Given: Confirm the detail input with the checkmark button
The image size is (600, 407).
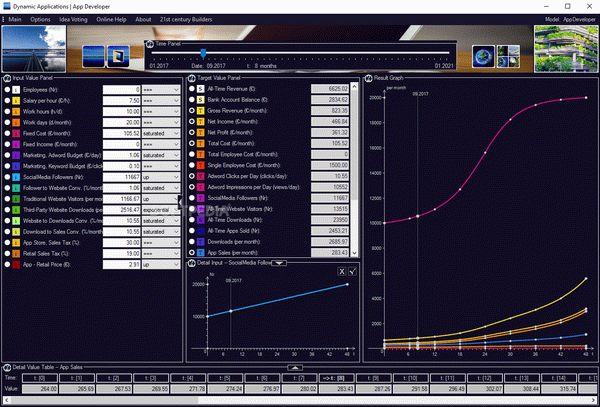Looking at the screenshot, I should coord(352,271).
